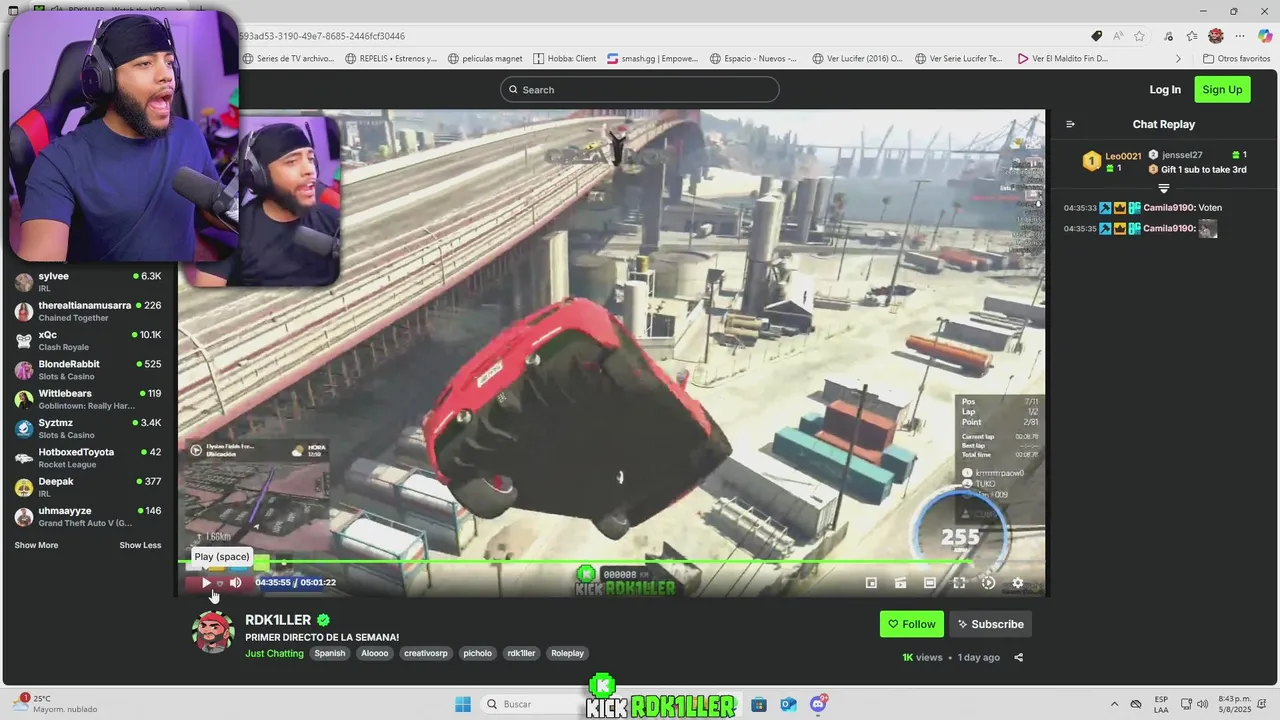The width and height of the screenshot is (1280, 720).
Task: Click jenssel27 in the gift leaderboard
Action: [x=1182, y=155]
